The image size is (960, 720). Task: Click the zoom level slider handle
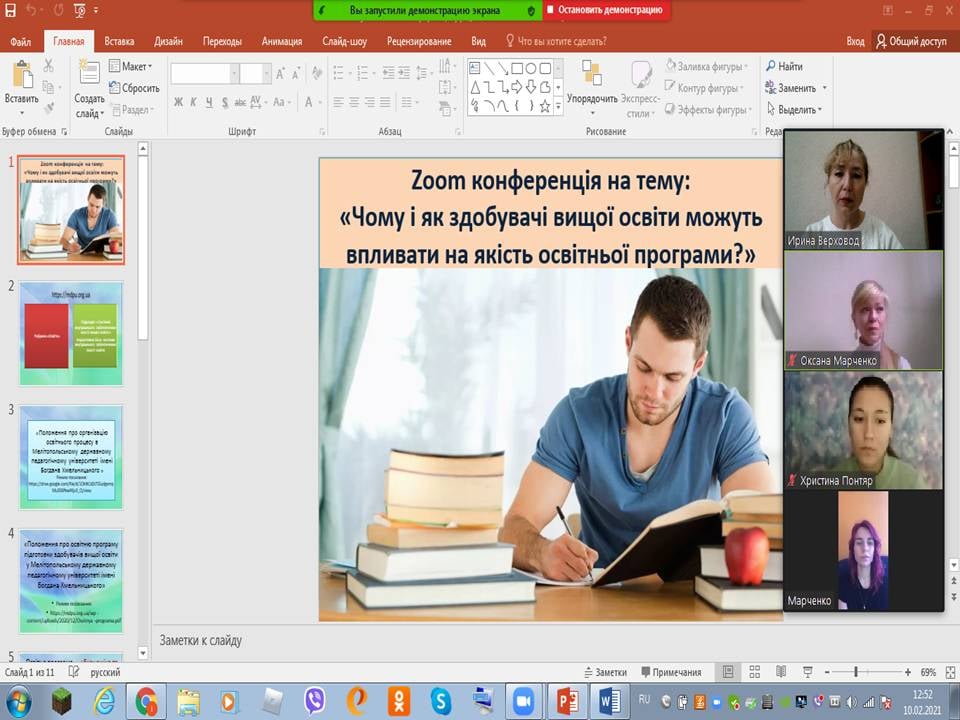[x=856, y=673]
